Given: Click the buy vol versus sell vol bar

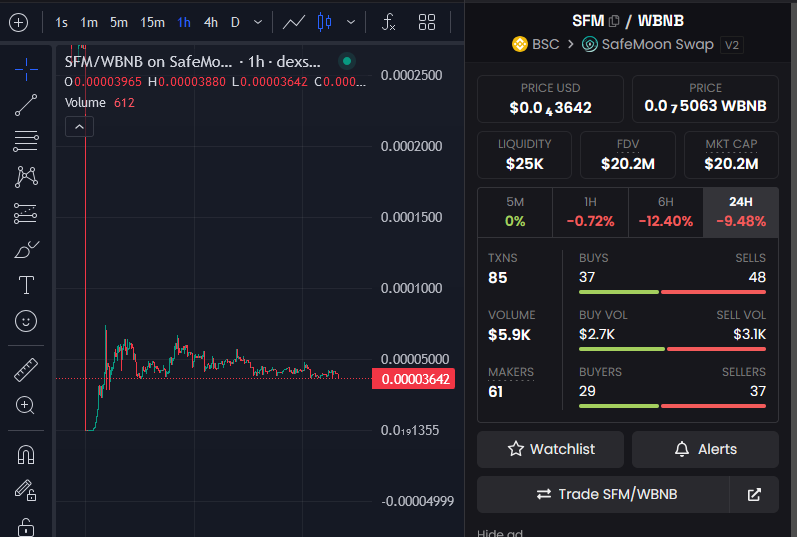Looking at the screenshot, I should [672, 349].
